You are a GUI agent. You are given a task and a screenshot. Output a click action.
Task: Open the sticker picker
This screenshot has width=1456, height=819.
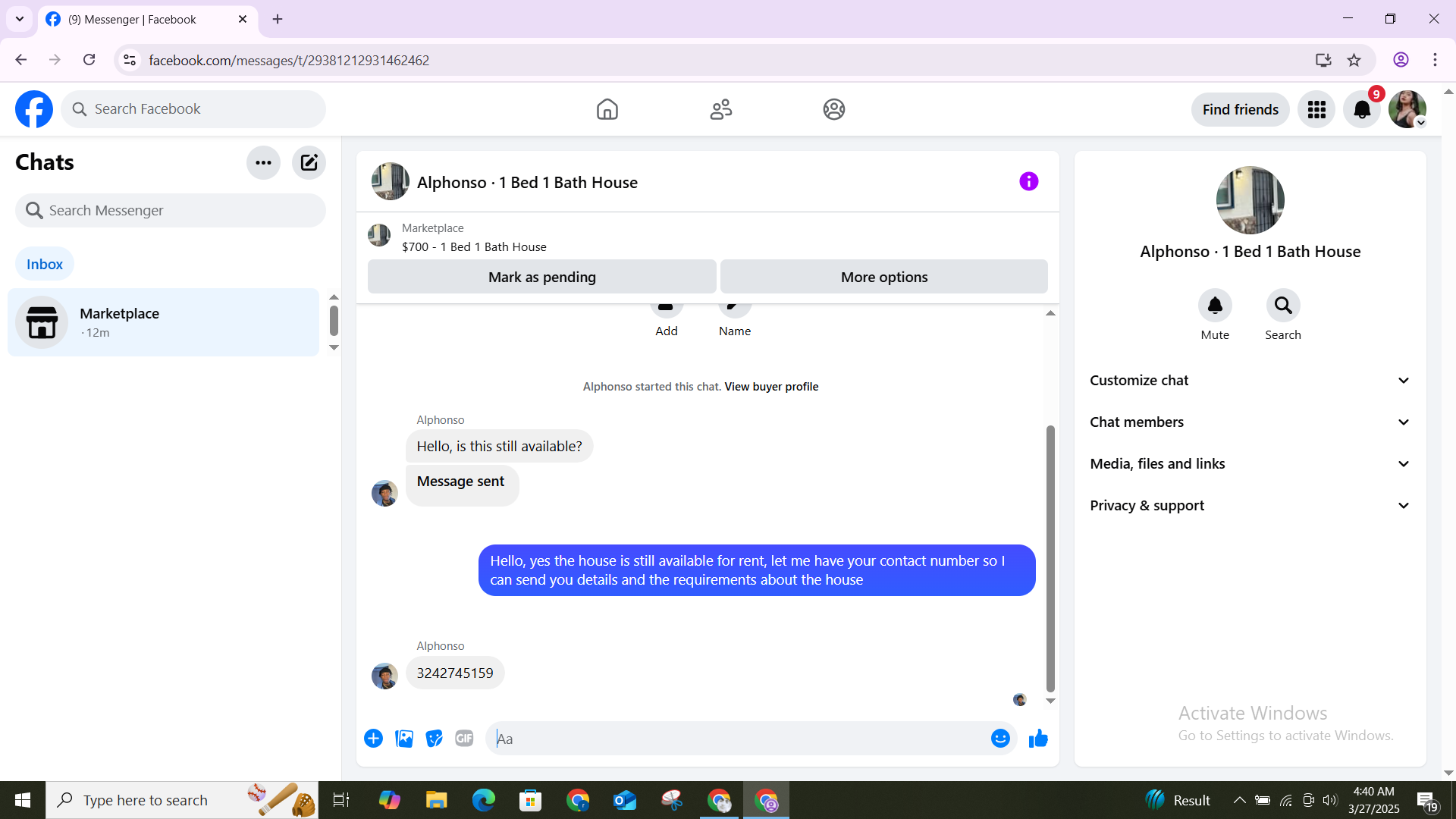[x=434, y=739]
